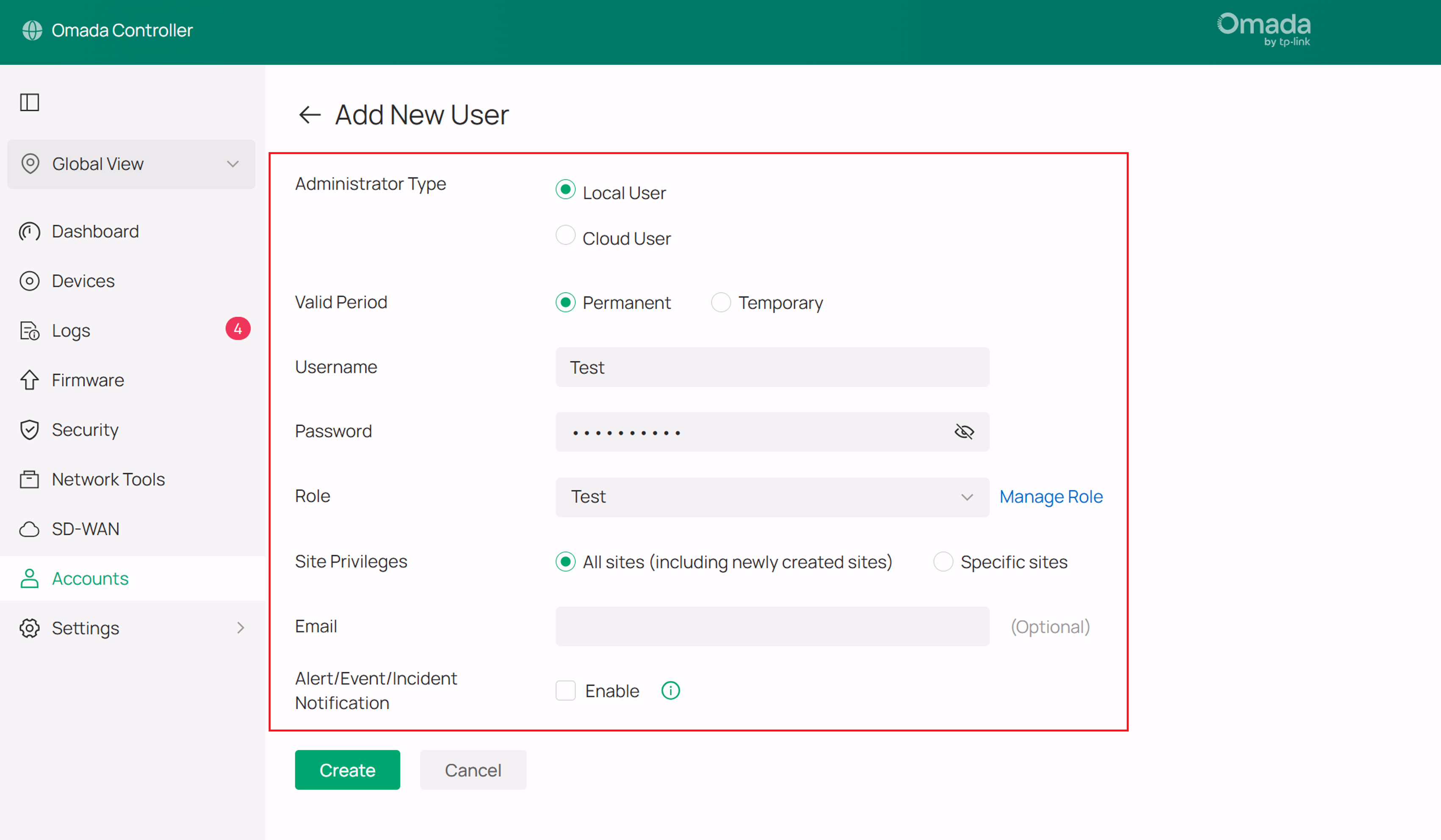
Task: Open the Global View dropdown
Action: coord(132,164)
